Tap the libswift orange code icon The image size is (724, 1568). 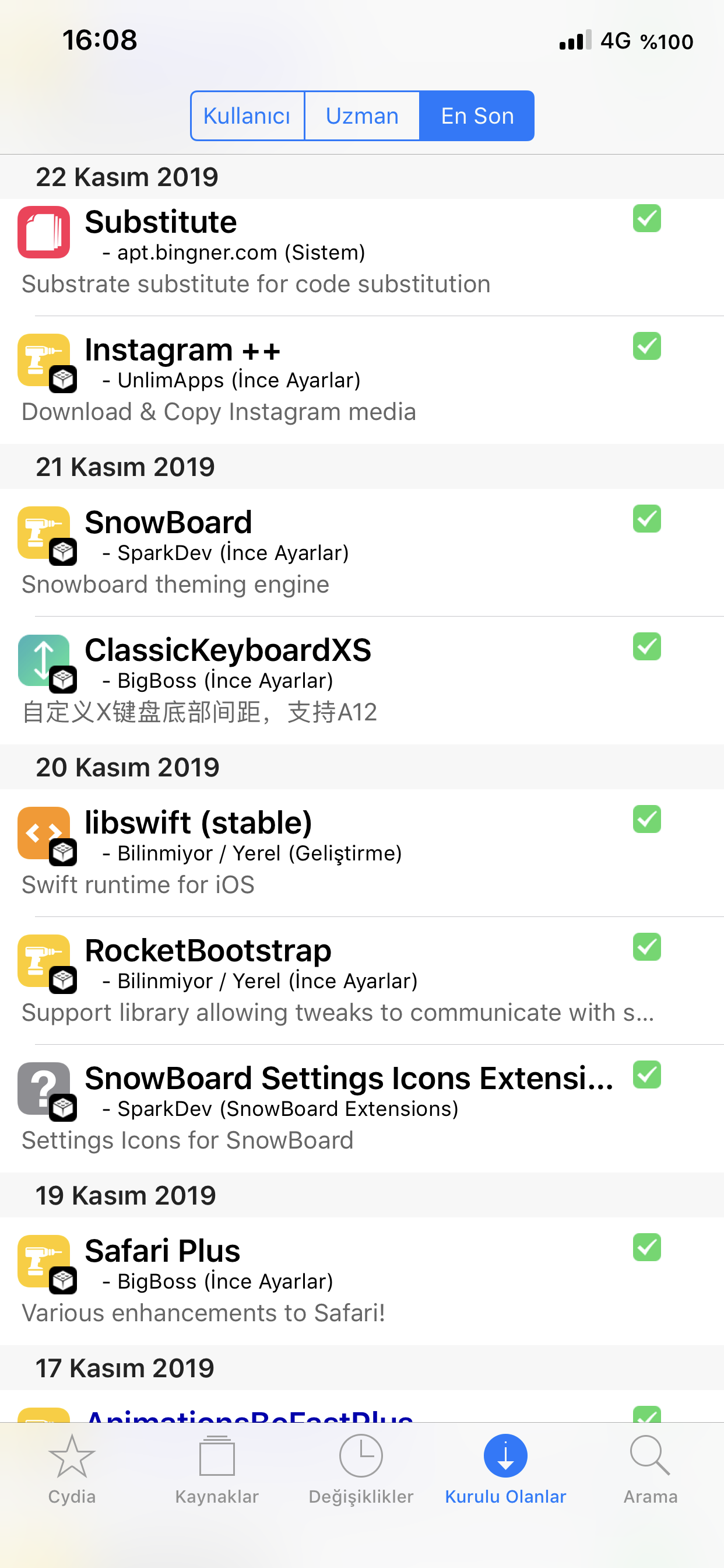point(44,832)
